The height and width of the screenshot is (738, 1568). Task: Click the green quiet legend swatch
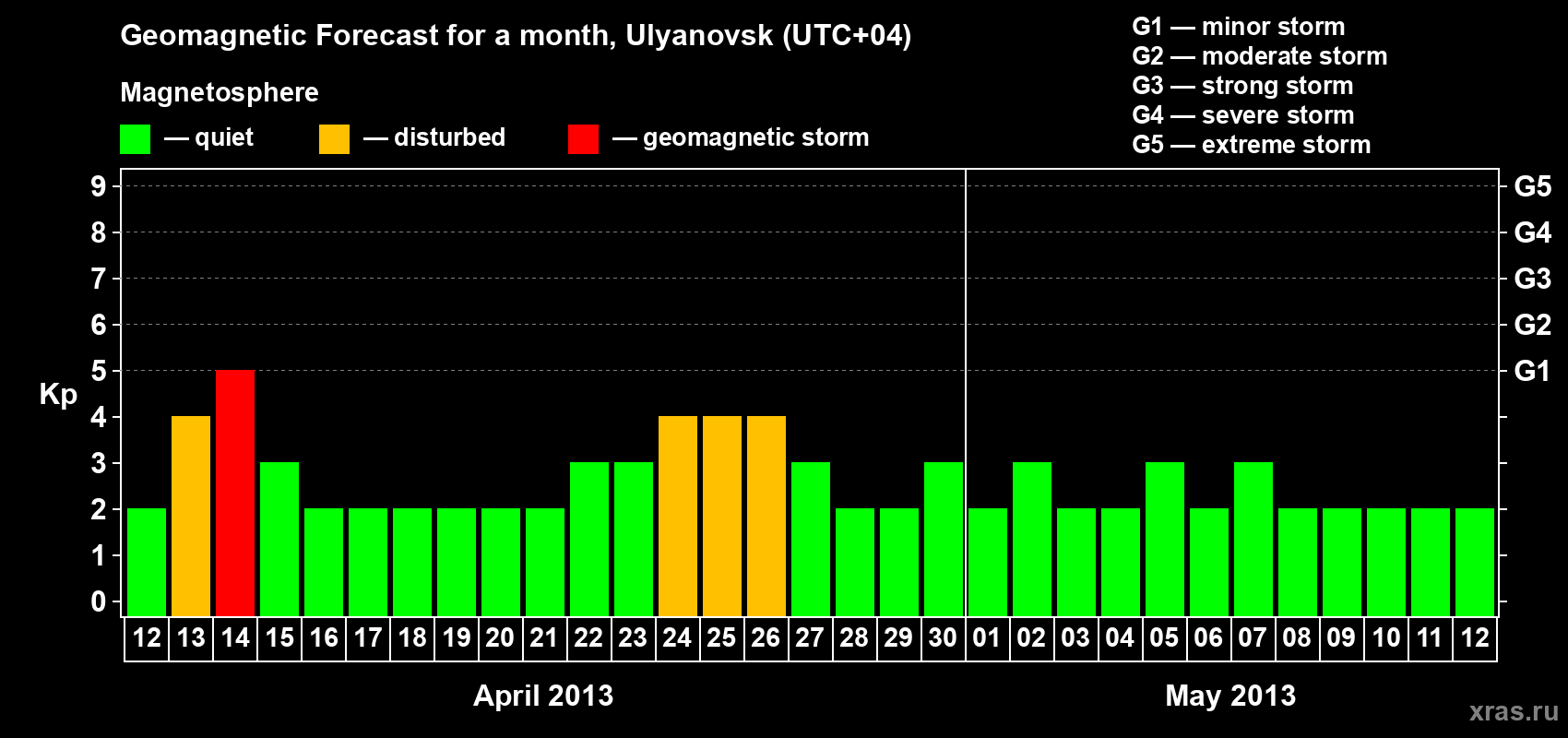(x=136, y=139)
